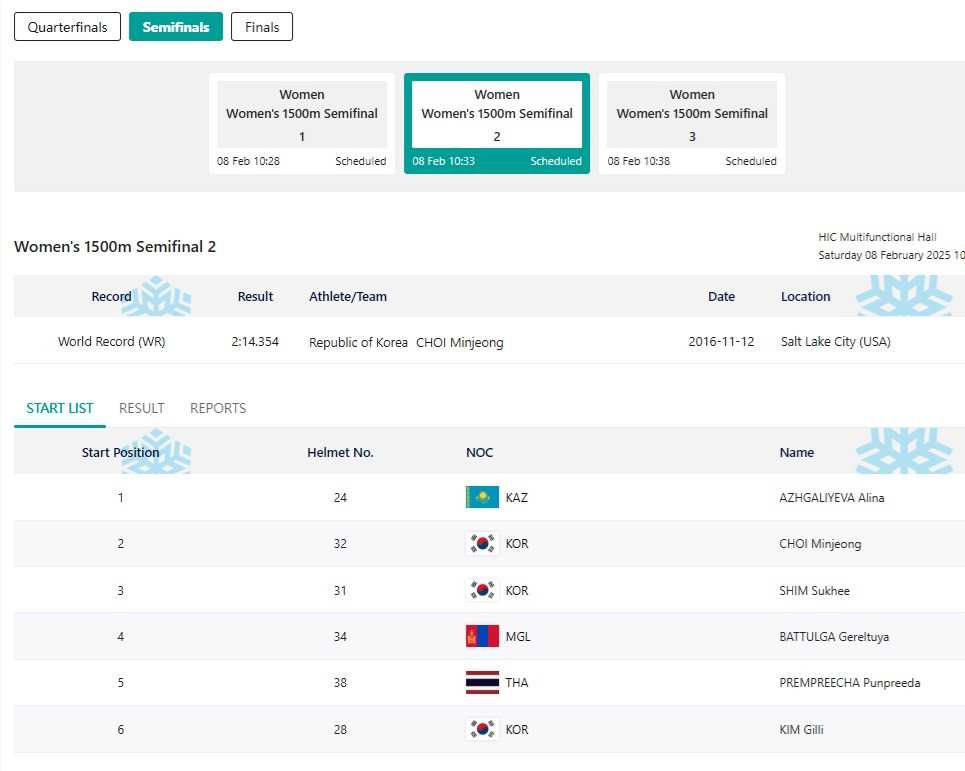Click helmet number 32
The height and width of the screenshot is (771, 965).
pos(340,543)
